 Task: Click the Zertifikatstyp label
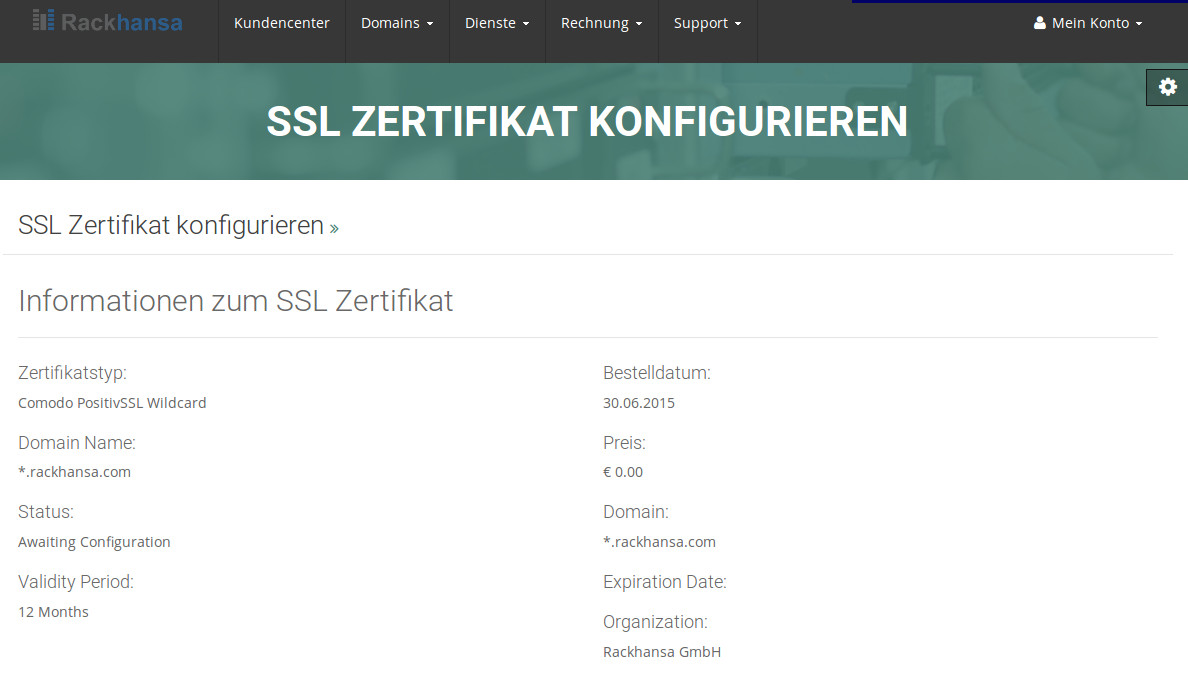[73, 373]
